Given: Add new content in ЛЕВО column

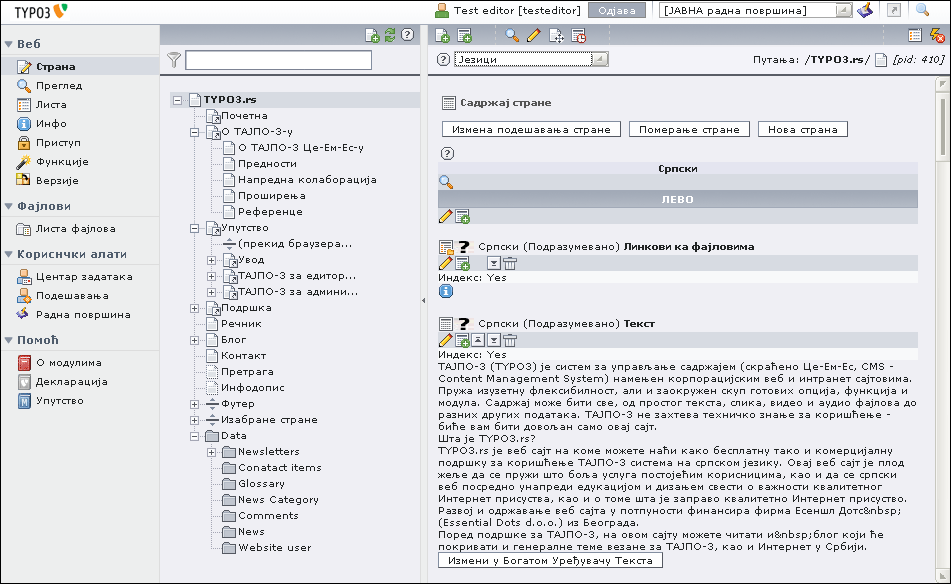Looking at the screenshot, I should pyautogui.click(x=462, y=216).
